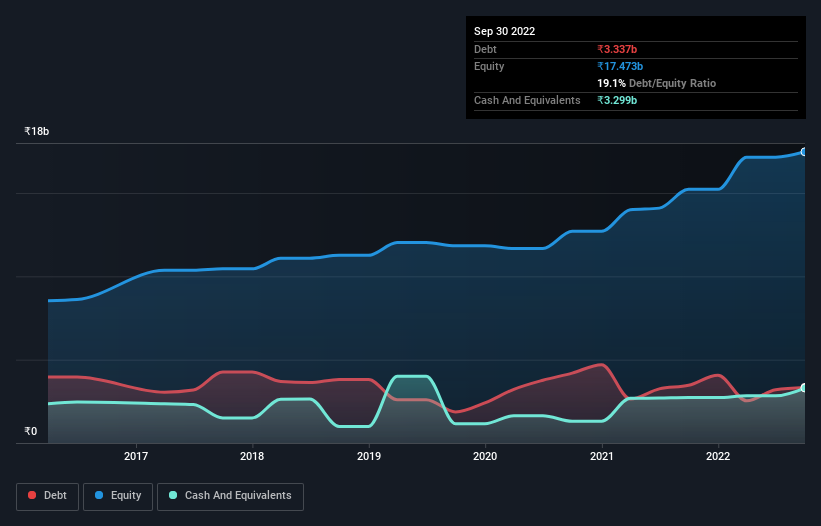
Task: Click the Equity line endpoint marker
Action: tap(804, 152)
